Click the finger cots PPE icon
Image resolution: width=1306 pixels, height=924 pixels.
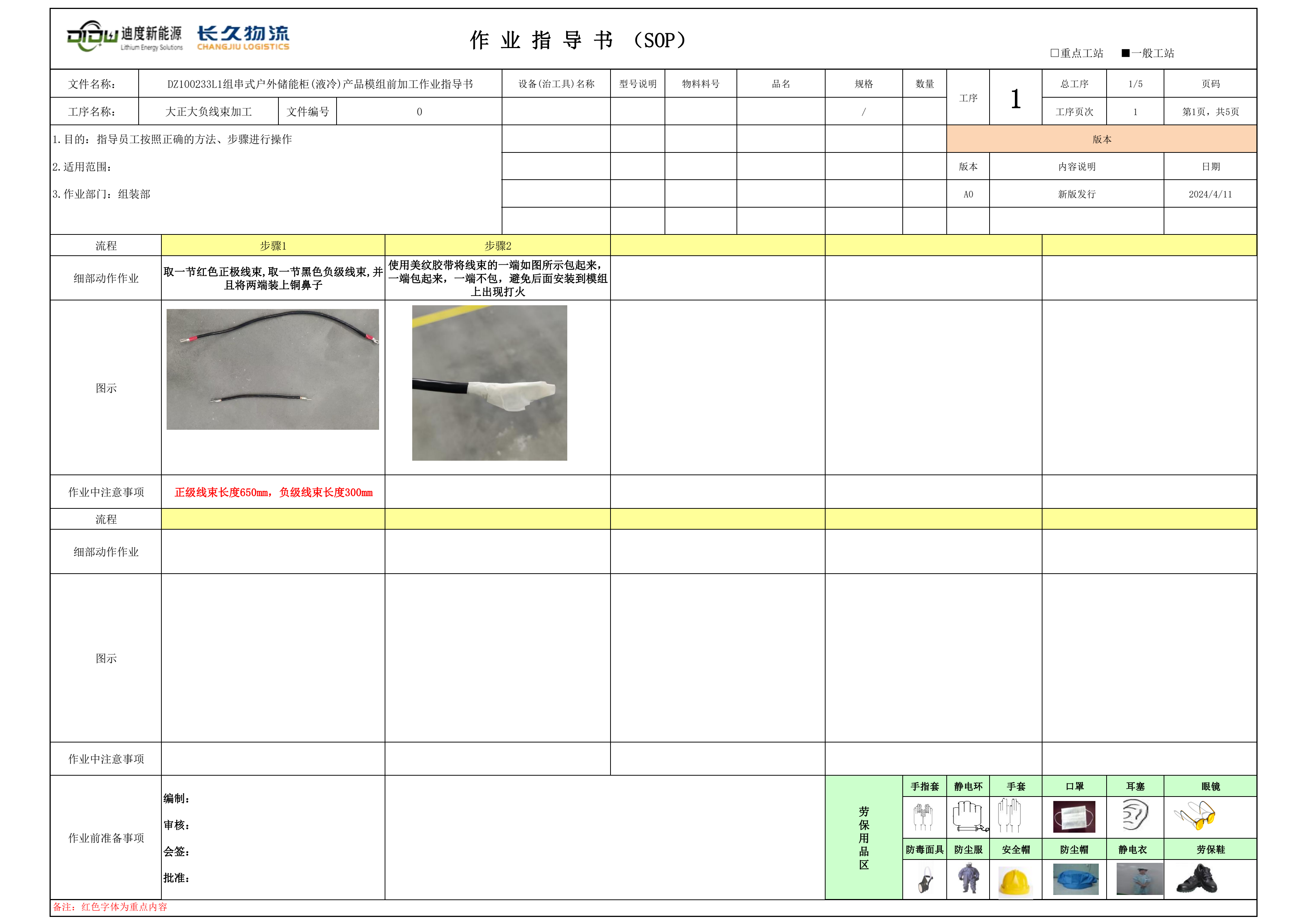pos(923,817)
